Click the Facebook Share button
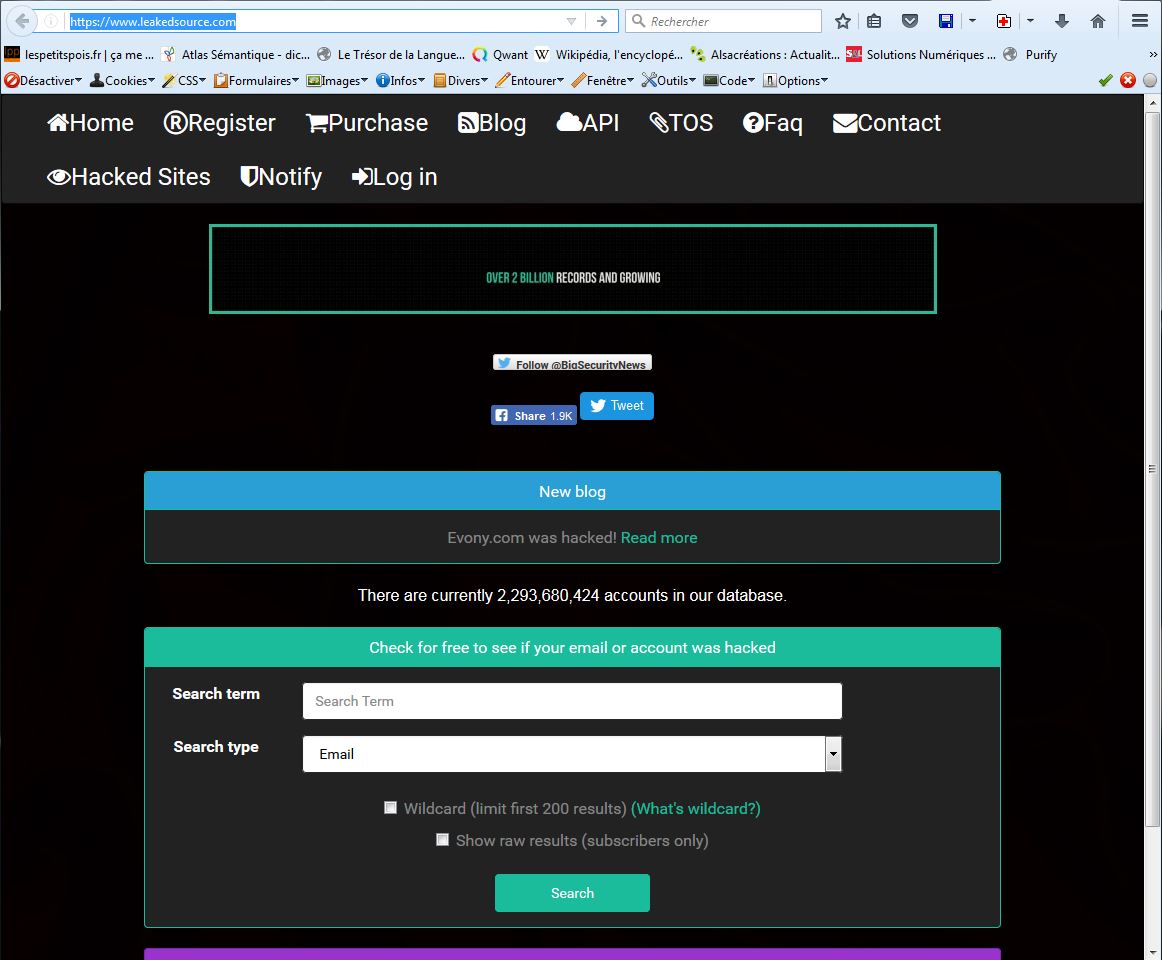 533,415
